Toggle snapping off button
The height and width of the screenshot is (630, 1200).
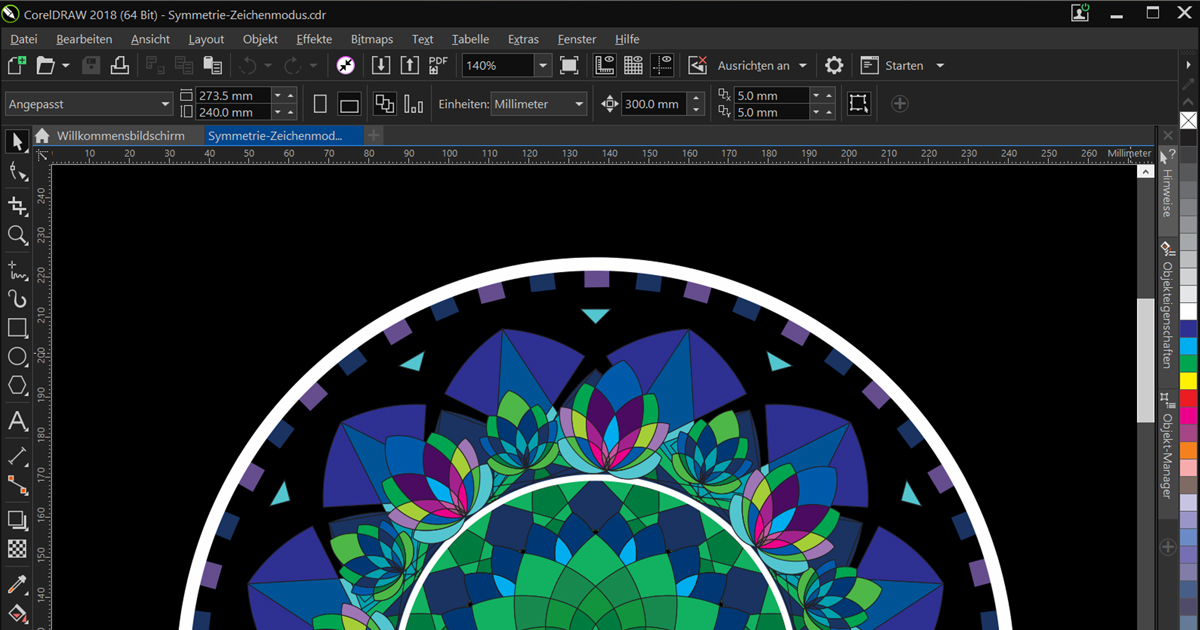click(x=698, y=65)
